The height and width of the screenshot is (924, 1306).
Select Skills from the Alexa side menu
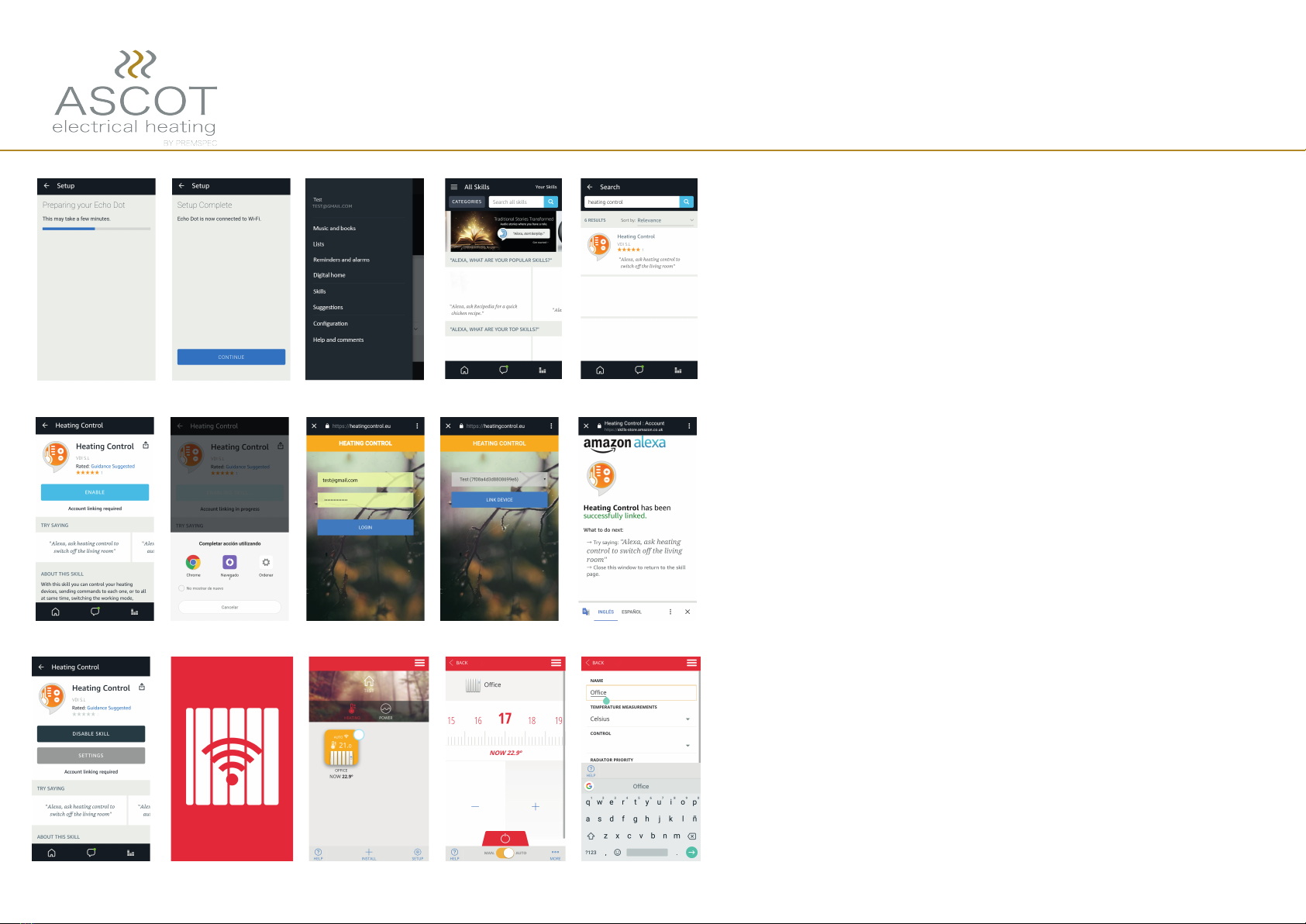(x=319, y=291)
